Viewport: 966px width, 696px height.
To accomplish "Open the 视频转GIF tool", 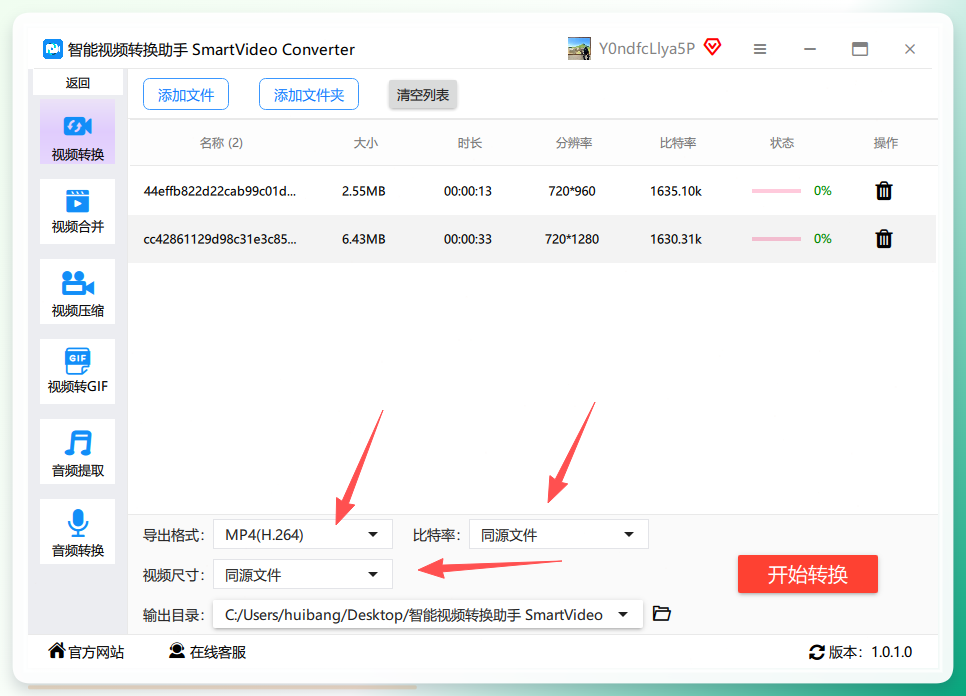I will pos(78,371).
